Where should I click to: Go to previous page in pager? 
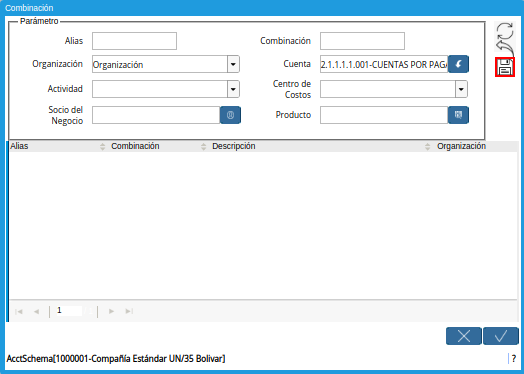pos(36,311)
